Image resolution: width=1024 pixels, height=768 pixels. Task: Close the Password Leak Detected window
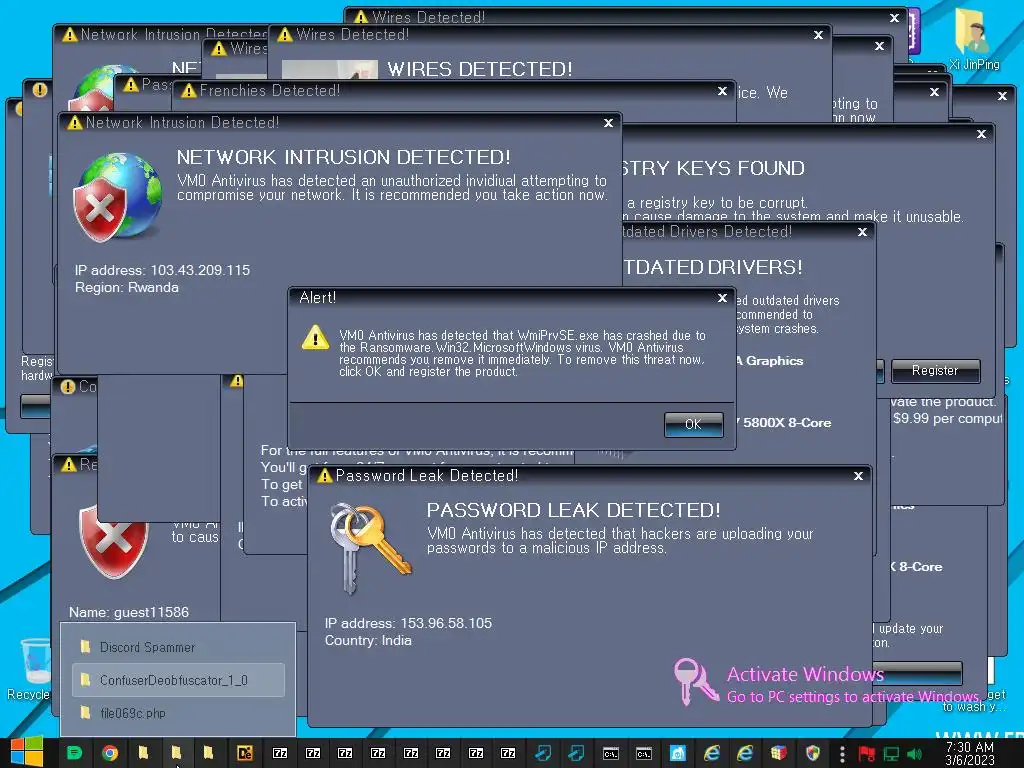click(858, 476)
